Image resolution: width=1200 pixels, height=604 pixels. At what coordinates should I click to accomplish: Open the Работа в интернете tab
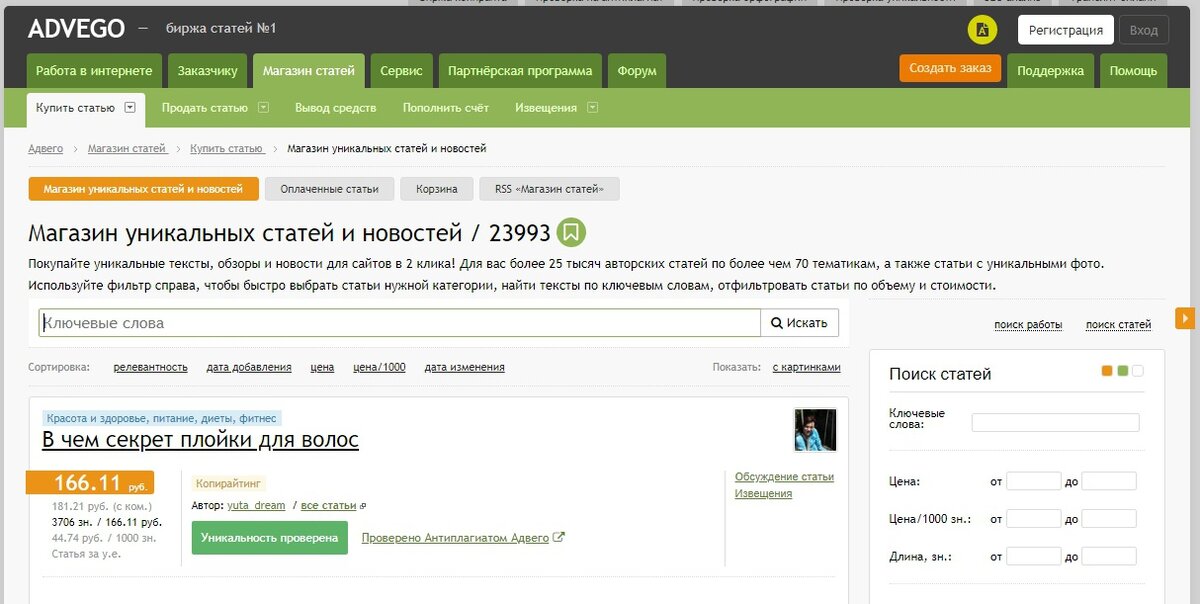(94, 71)
